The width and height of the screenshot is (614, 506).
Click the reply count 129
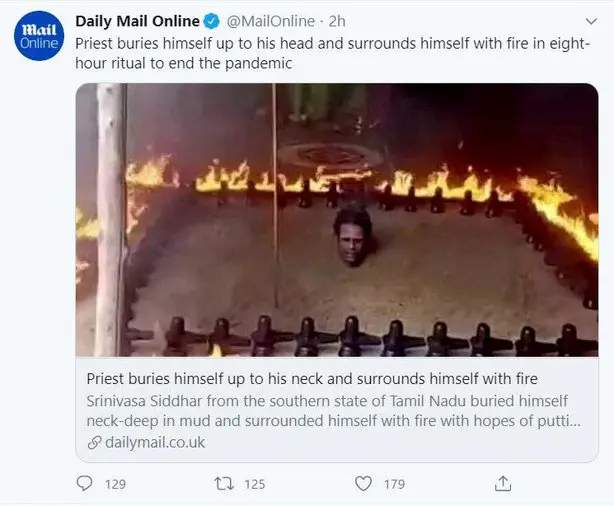115,484
